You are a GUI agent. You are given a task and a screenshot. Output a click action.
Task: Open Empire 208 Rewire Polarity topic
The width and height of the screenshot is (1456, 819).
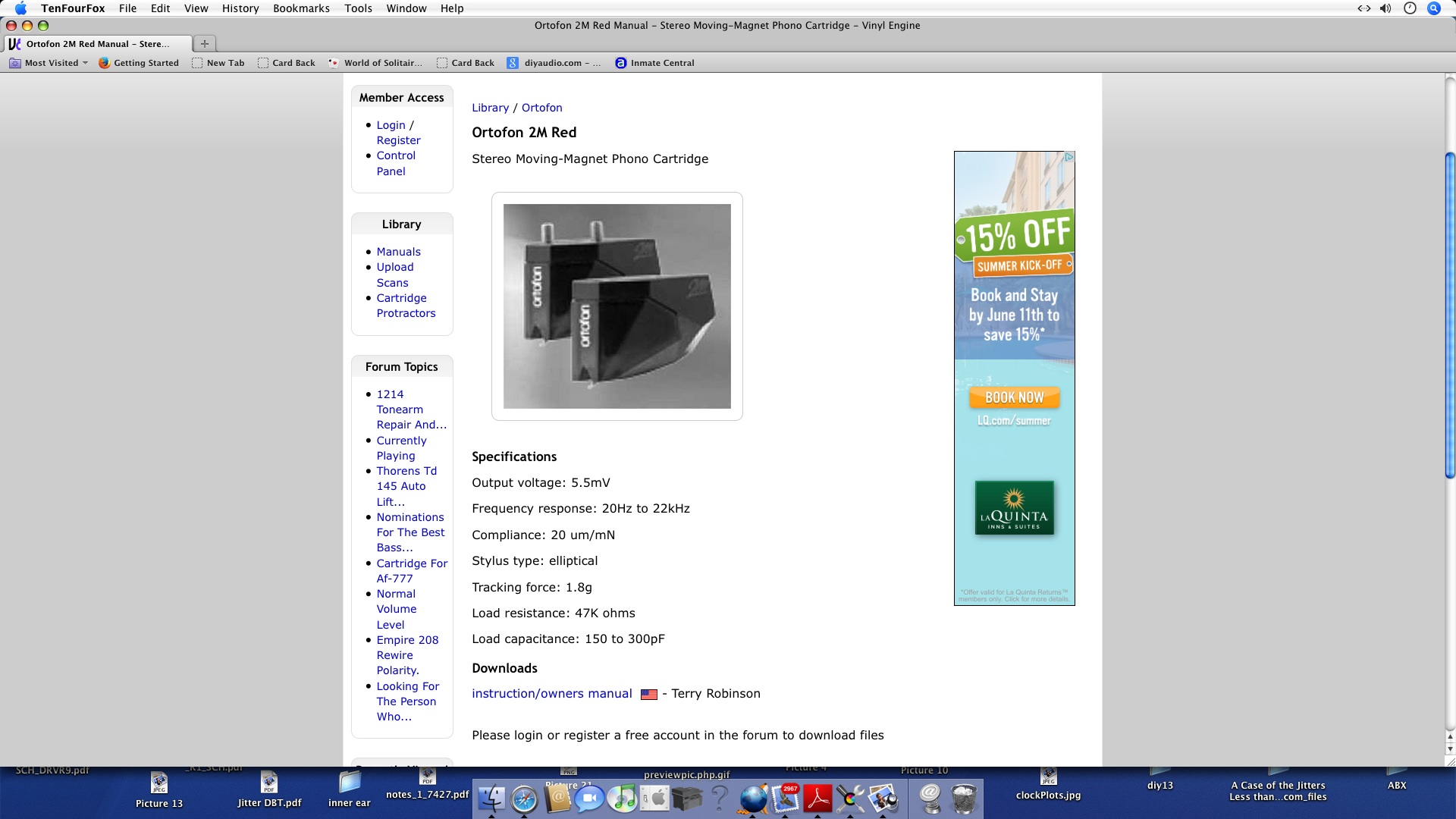pos(407,655)
